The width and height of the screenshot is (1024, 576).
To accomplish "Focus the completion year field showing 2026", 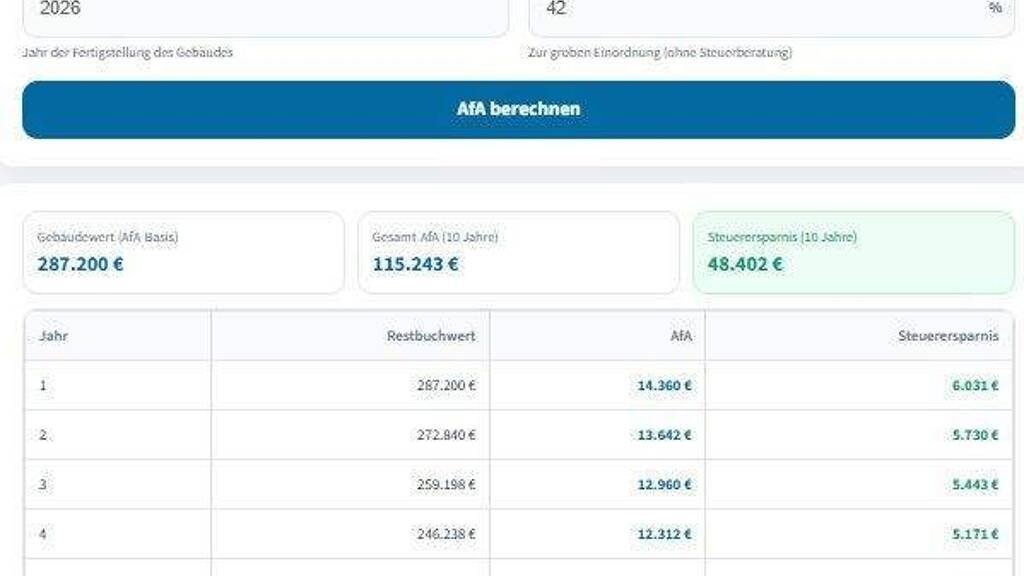I will point(264,12).
